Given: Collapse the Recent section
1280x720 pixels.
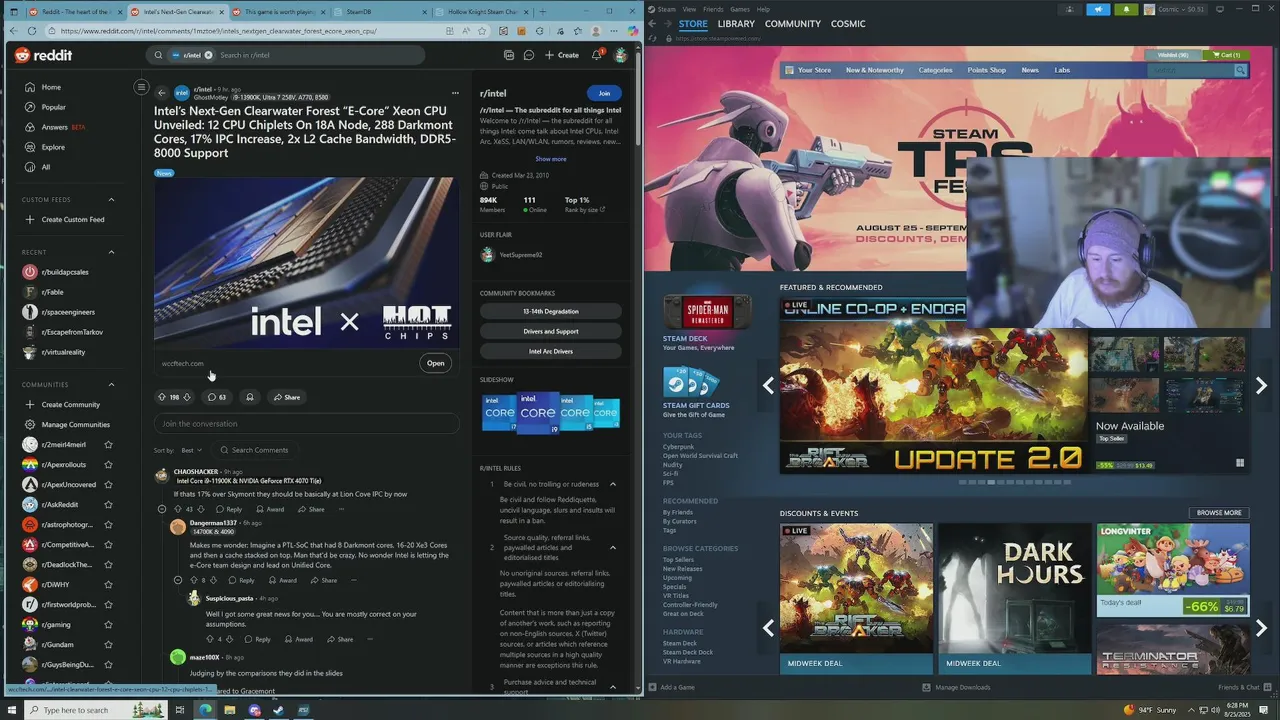Looking at the screenshot, I should (x=111, y=252).
